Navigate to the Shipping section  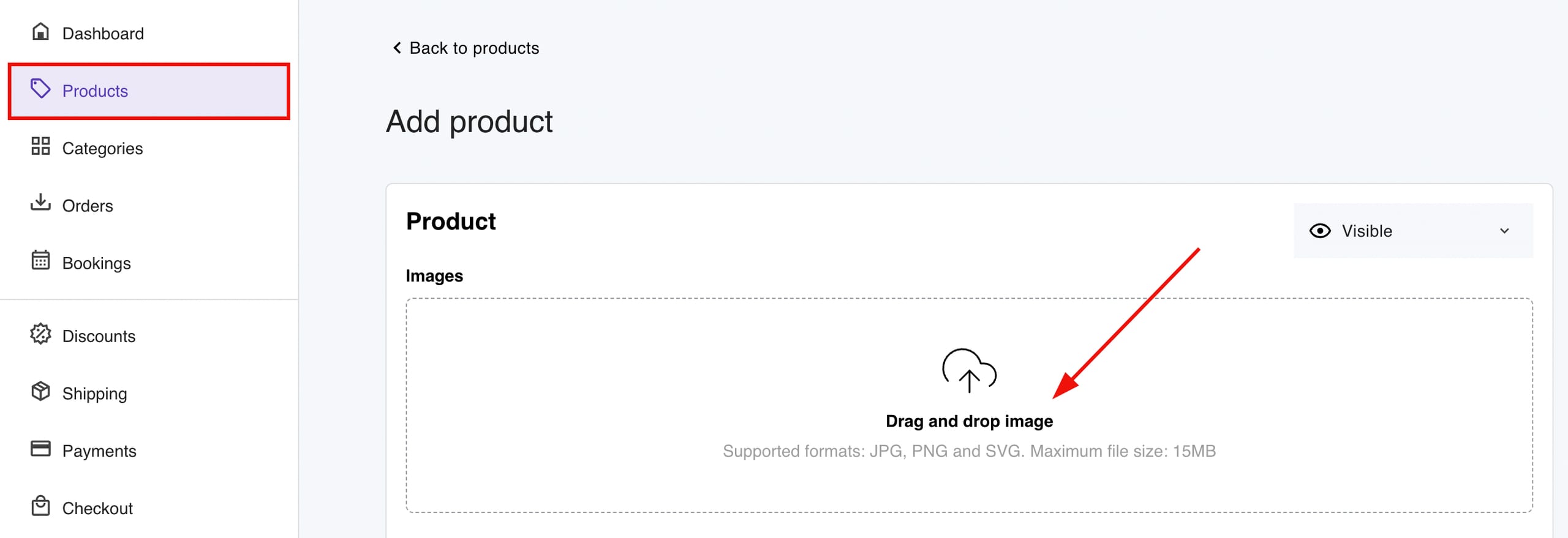94,394
